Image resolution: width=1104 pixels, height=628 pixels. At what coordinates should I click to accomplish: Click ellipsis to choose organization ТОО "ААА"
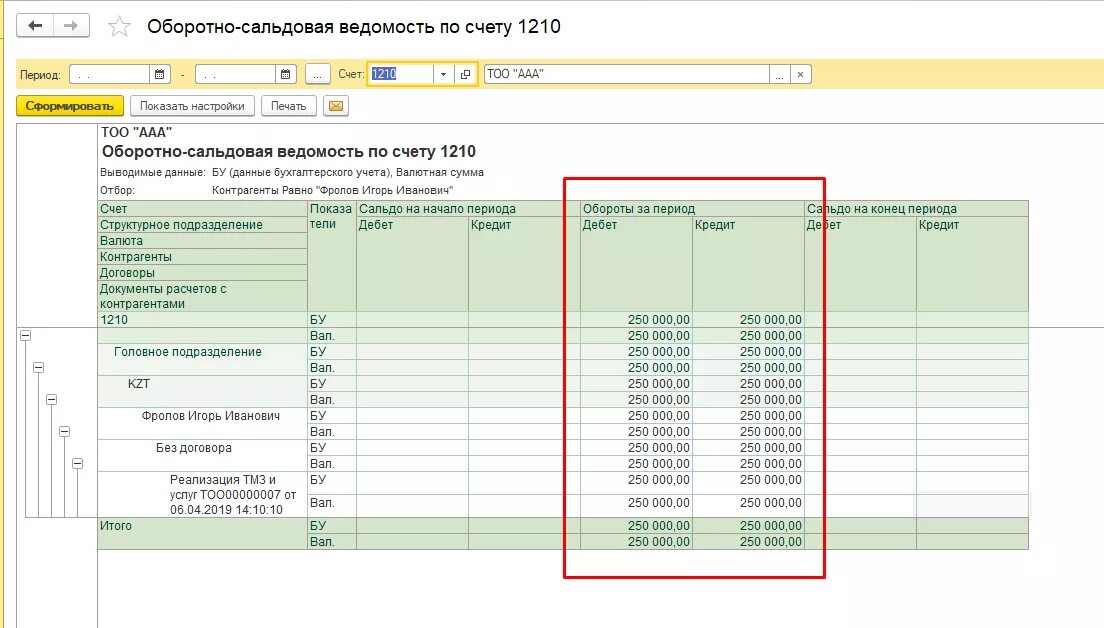coord(779,74)
